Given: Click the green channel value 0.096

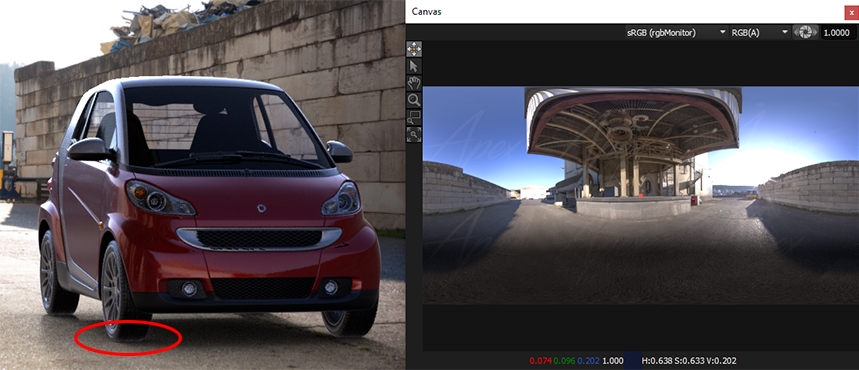Looking at the screenshot, I should point(564,361).
